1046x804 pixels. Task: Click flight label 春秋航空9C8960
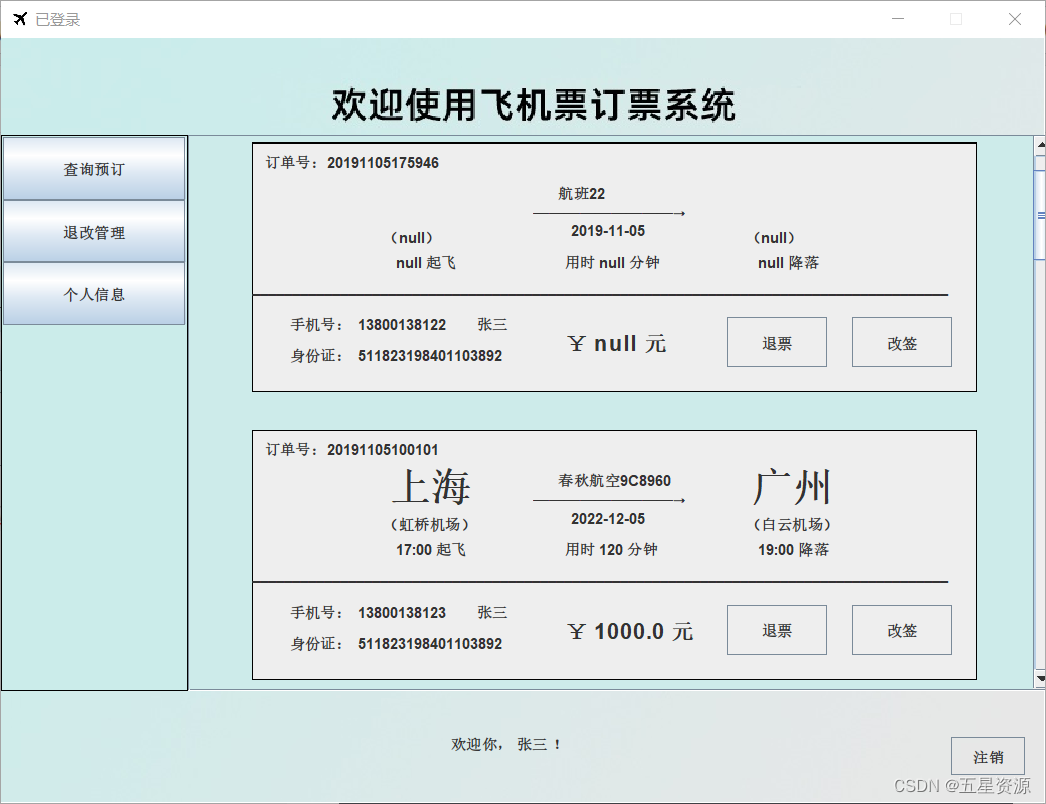click(614, 480)
